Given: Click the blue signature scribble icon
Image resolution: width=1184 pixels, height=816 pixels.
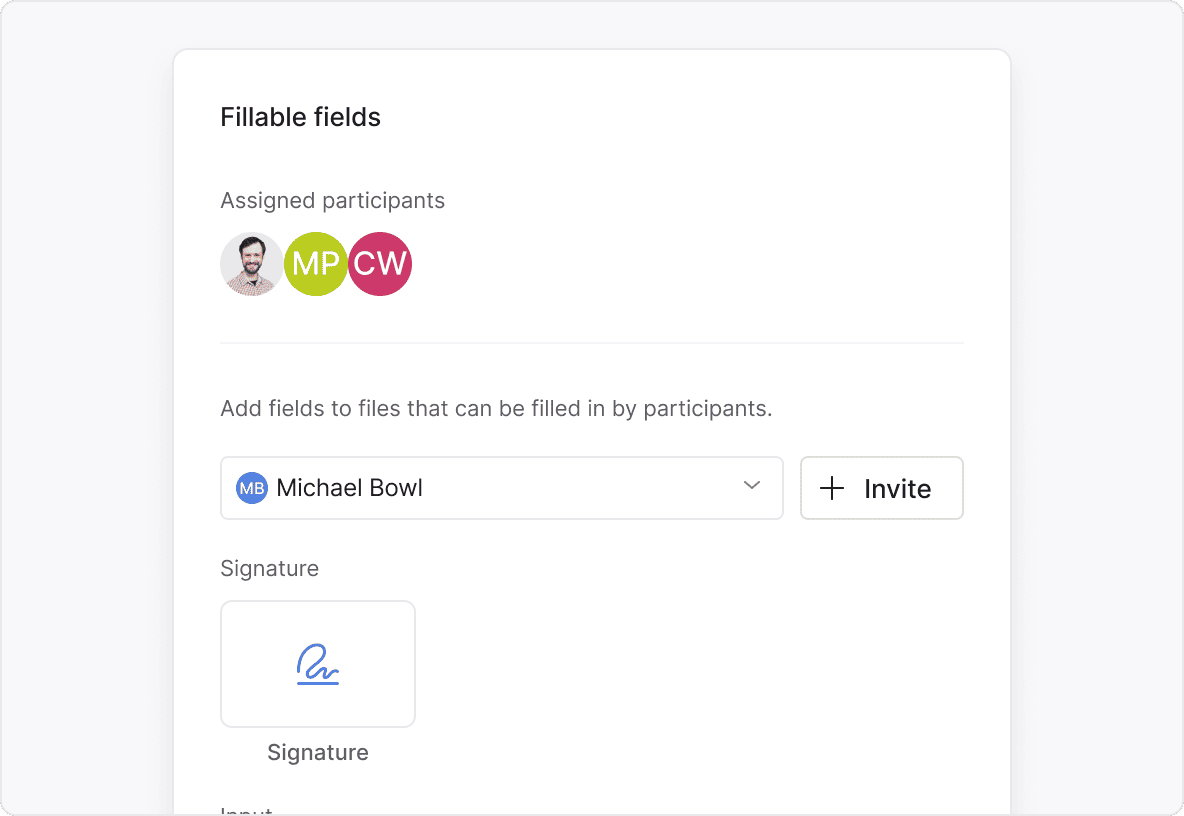Looking at the screenshot, I should [318, 665].
